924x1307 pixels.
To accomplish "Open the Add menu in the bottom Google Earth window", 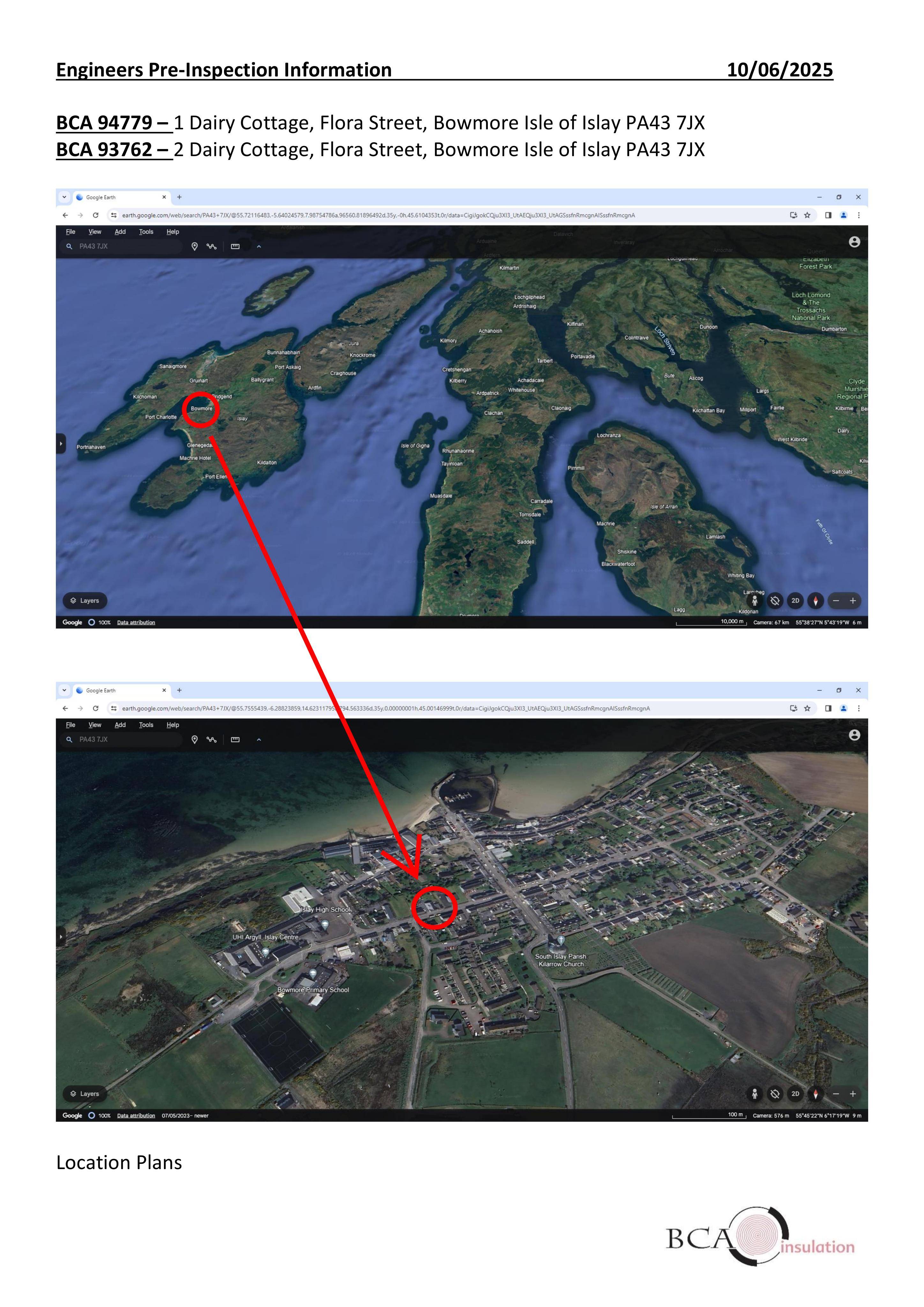I will [120, 725].
